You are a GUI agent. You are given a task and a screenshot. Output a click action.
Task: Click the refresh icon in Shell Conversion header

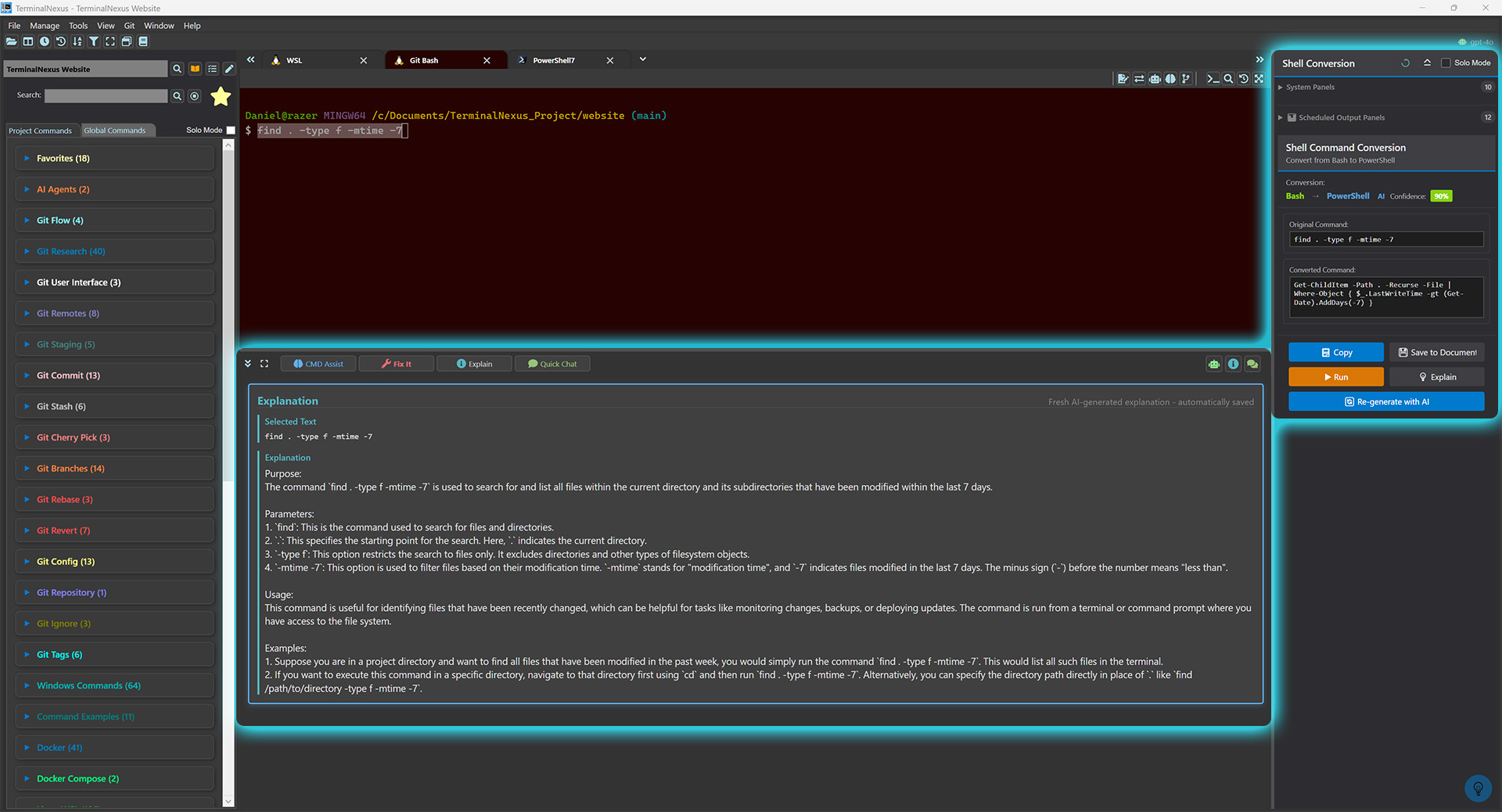(x=1405, y=63)
